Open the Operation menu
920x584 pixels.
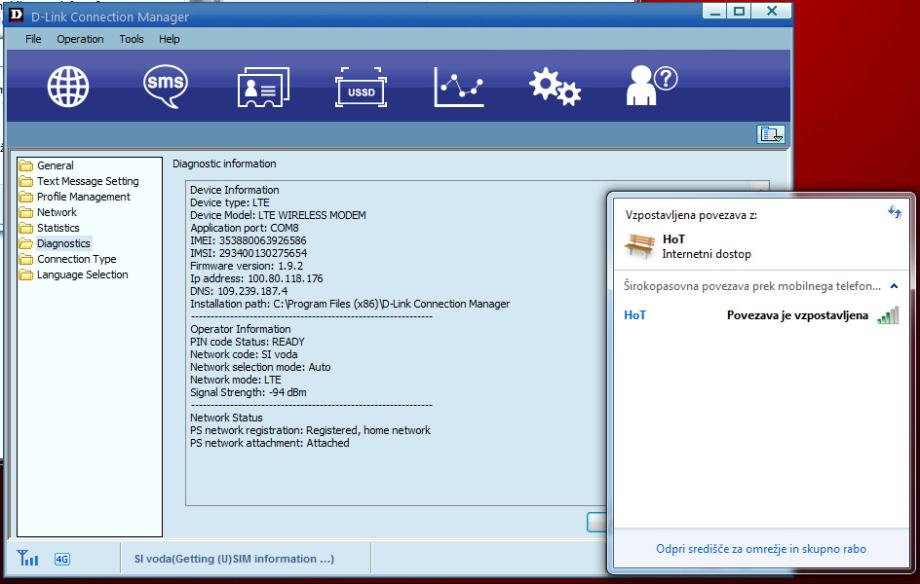coord(80,38)
